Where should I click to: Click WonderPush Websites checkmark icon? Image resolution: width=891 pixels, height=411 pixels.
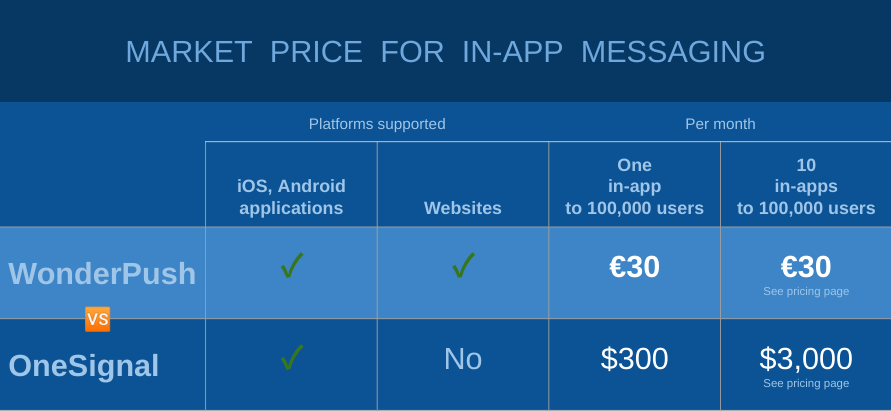pyautogui.click(x=463, y=265)
